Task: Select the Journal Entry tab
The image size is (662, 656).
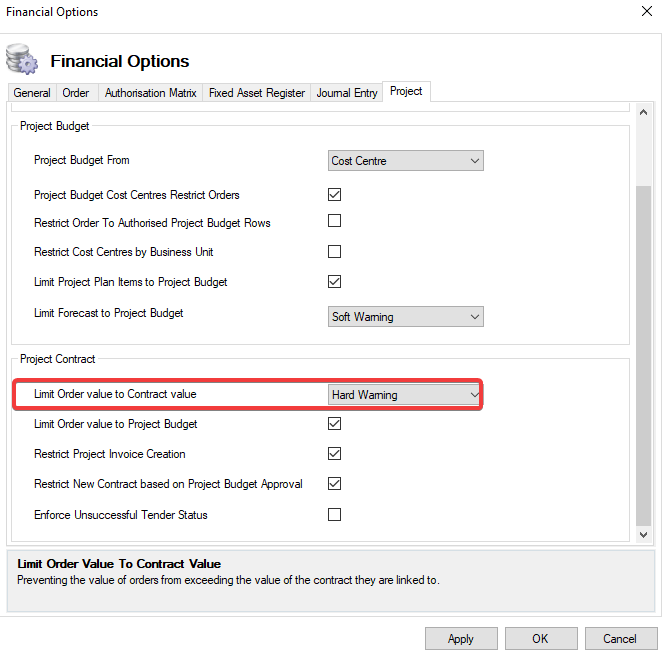Action: (347, 93)
